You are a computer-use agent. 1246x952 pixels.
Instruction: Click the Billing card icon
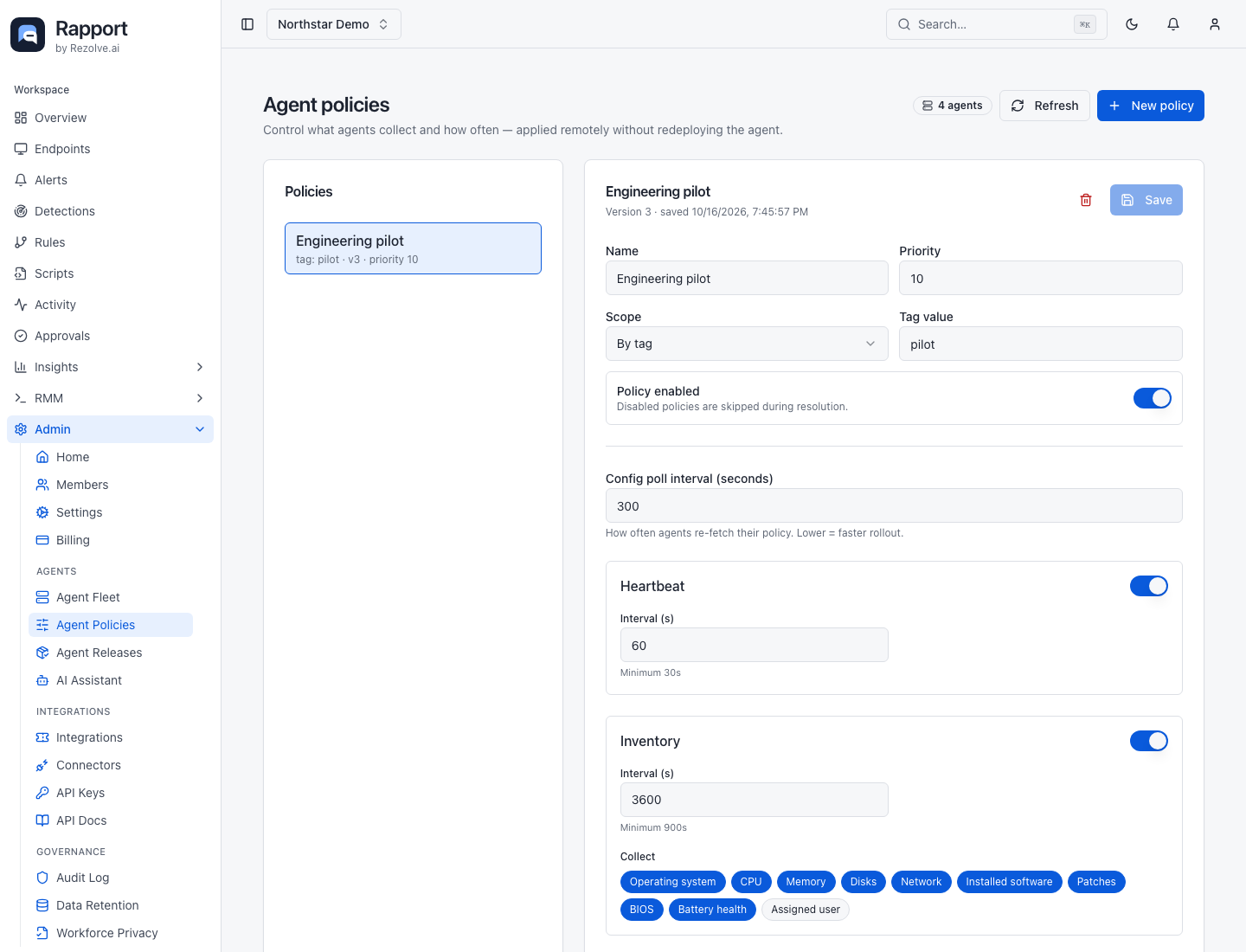pos(42,540)
